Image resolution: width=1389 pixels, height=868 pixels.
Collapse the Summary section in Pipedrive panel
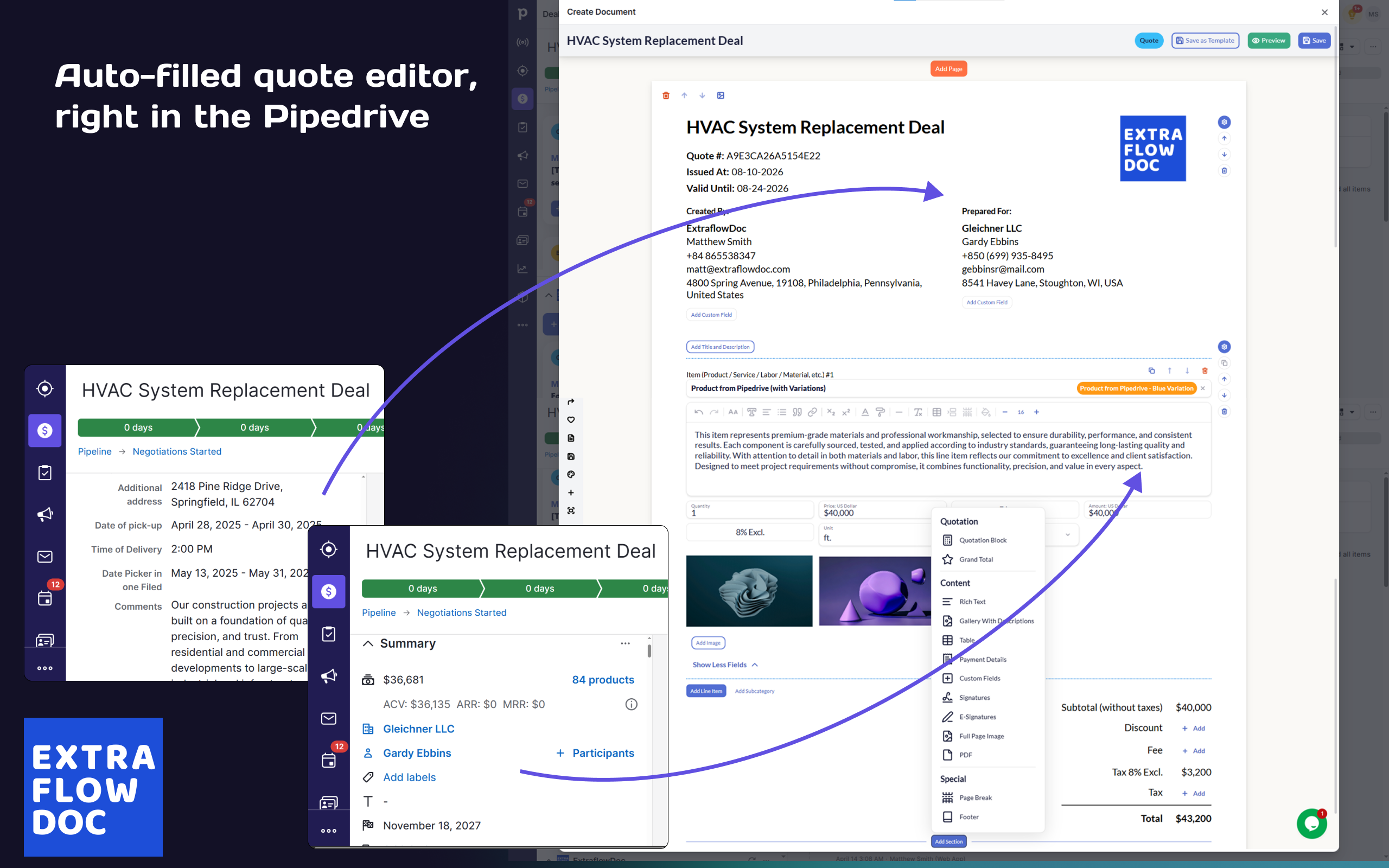[x=368, y=643]
